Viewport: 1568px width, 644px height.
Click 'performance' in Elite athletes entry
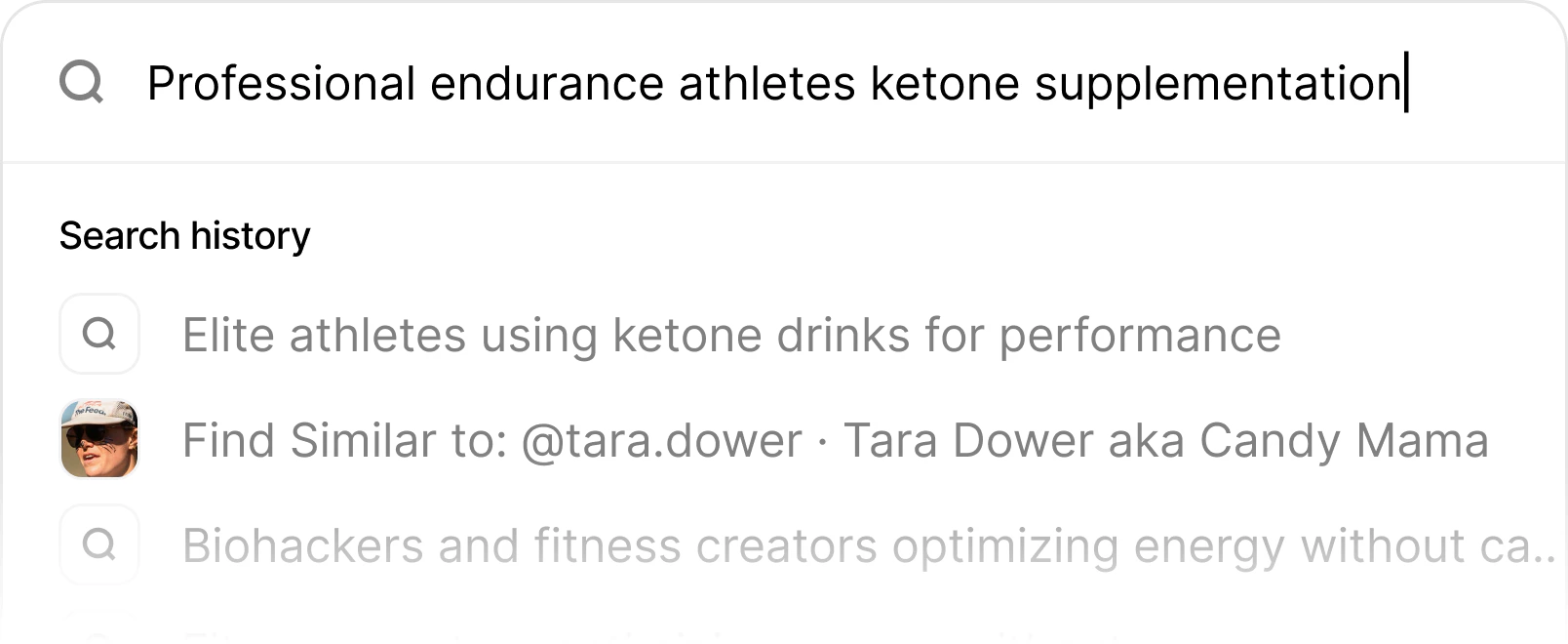pos(1139,336)
